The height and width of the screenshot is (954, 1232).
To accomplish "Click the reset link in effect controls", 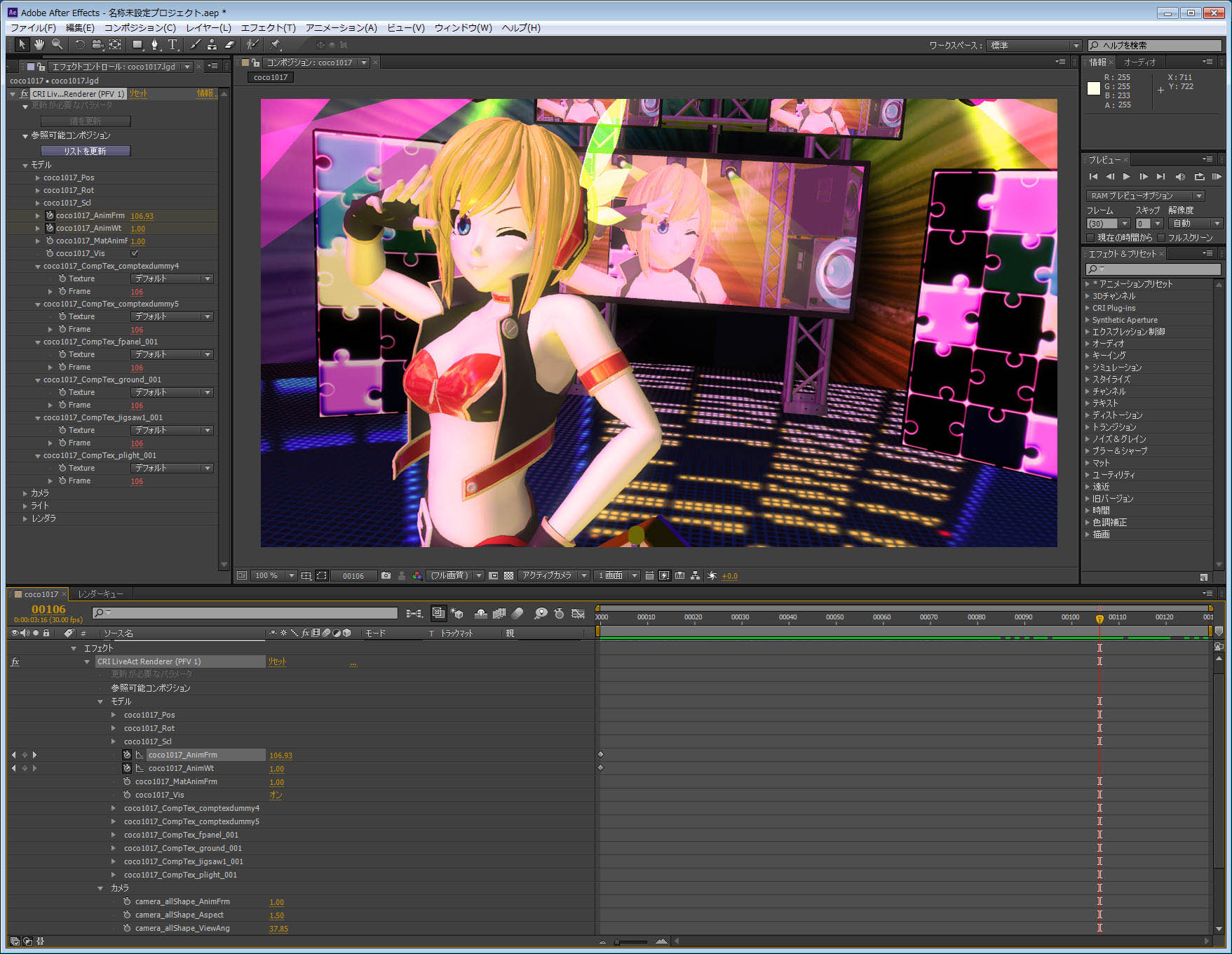I will (x=138, y=93).
